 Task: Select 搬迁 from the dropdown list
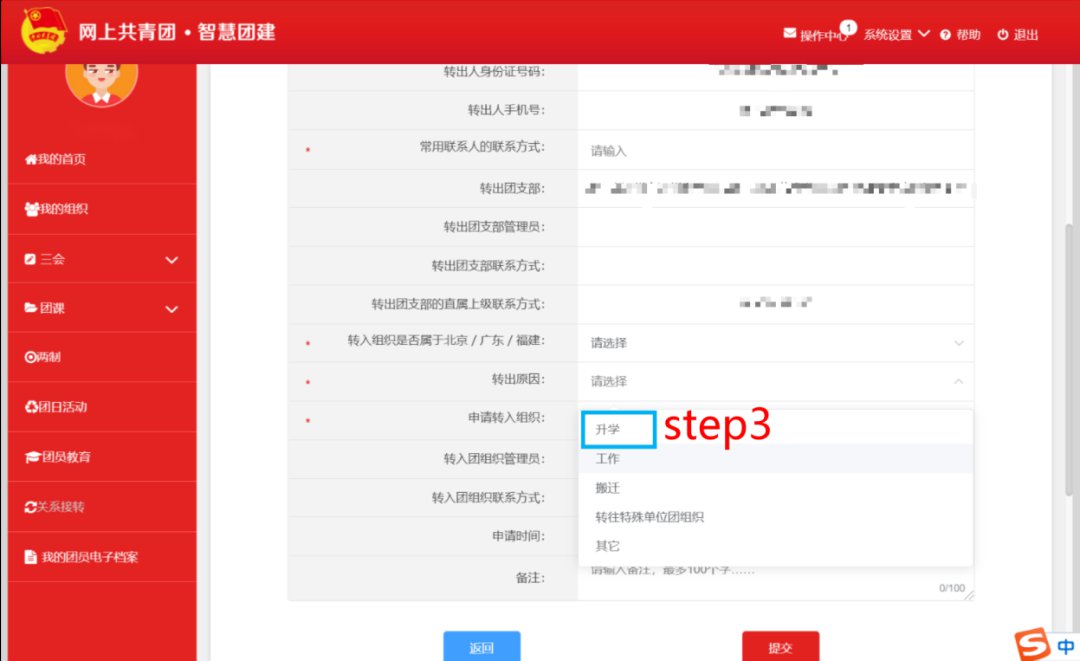pyautogui.click(x=776, y=488)
